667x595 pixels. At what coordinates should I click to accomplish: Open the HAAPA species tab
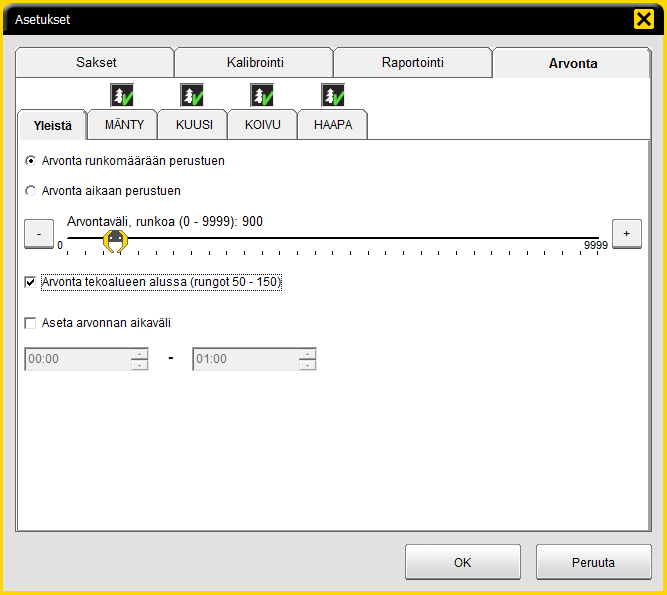pos(333,125)
